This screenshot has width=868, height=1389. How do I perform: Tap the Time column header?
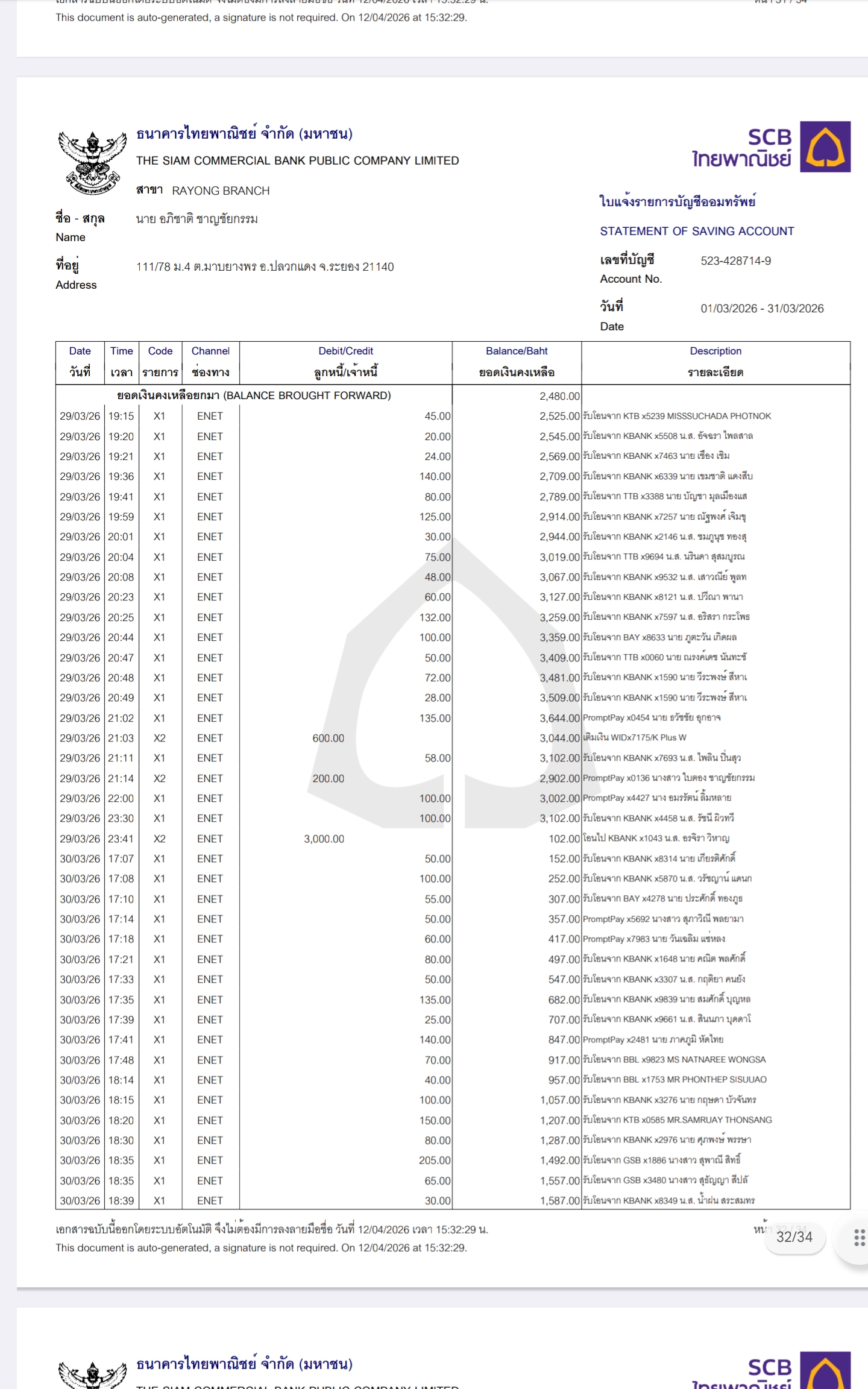pos(121,362)
